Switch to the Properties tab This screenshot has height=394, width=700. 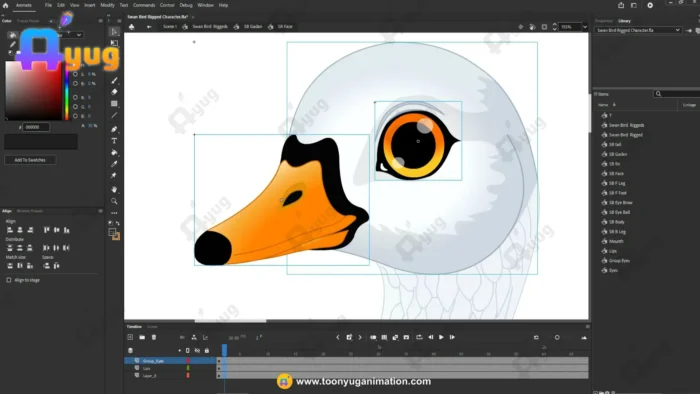[604, 21]
